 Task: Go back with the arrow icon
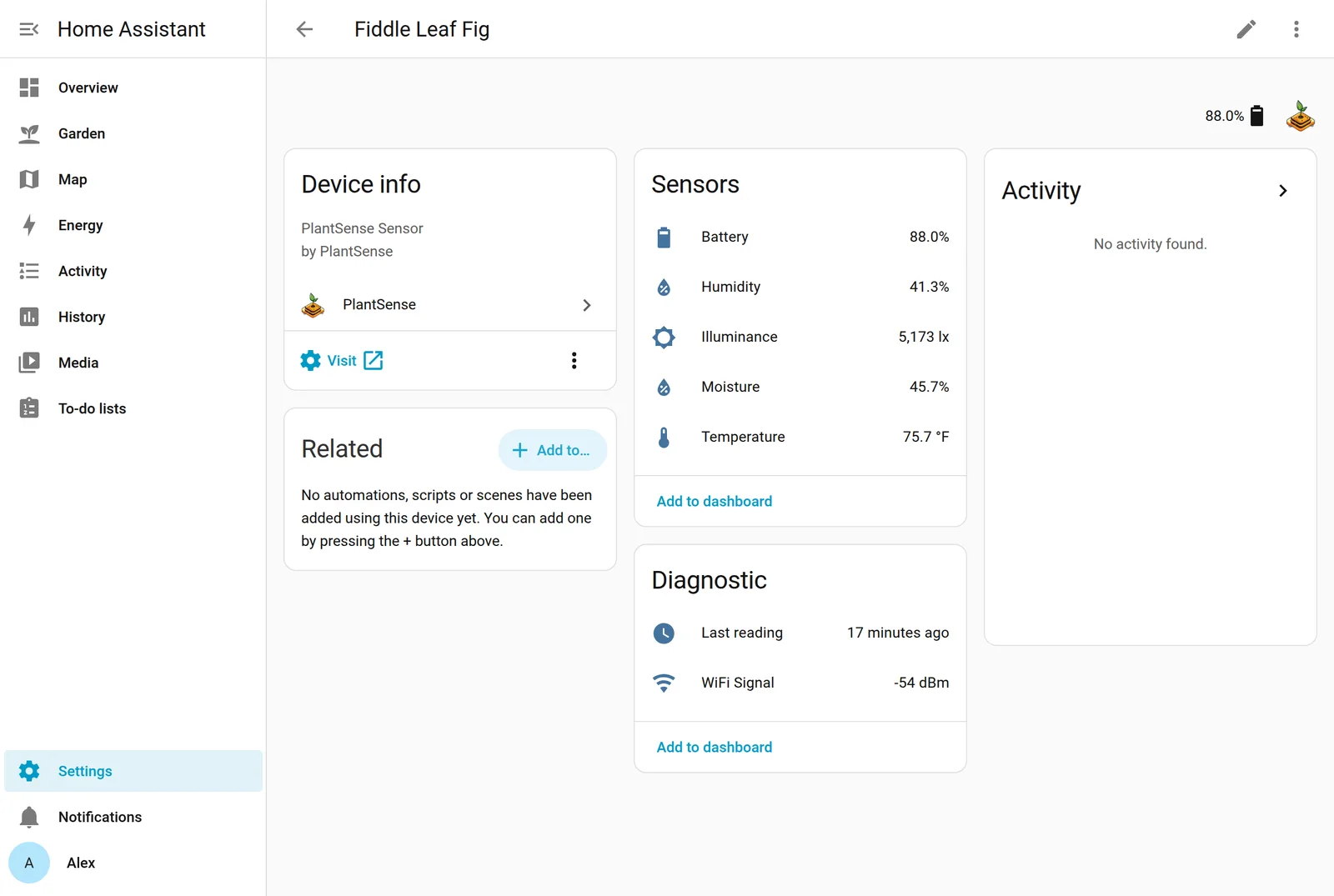[304, 29]
